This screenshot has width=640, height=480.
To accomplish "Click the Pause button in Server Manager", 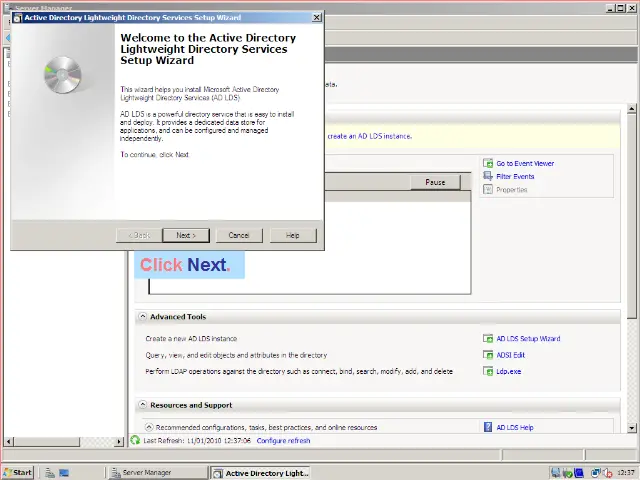I will 435,182.
